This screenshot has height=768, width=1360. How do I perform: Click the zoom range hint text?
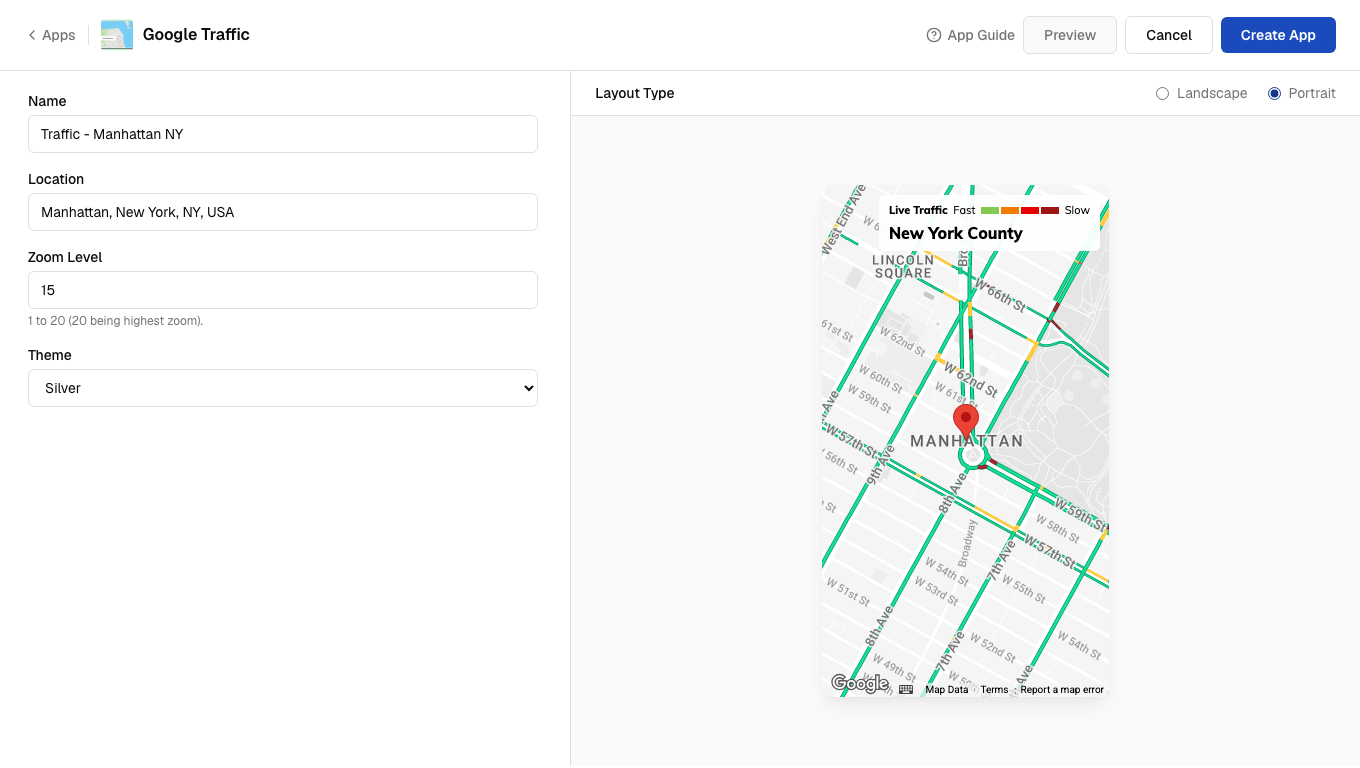point(116,321)
